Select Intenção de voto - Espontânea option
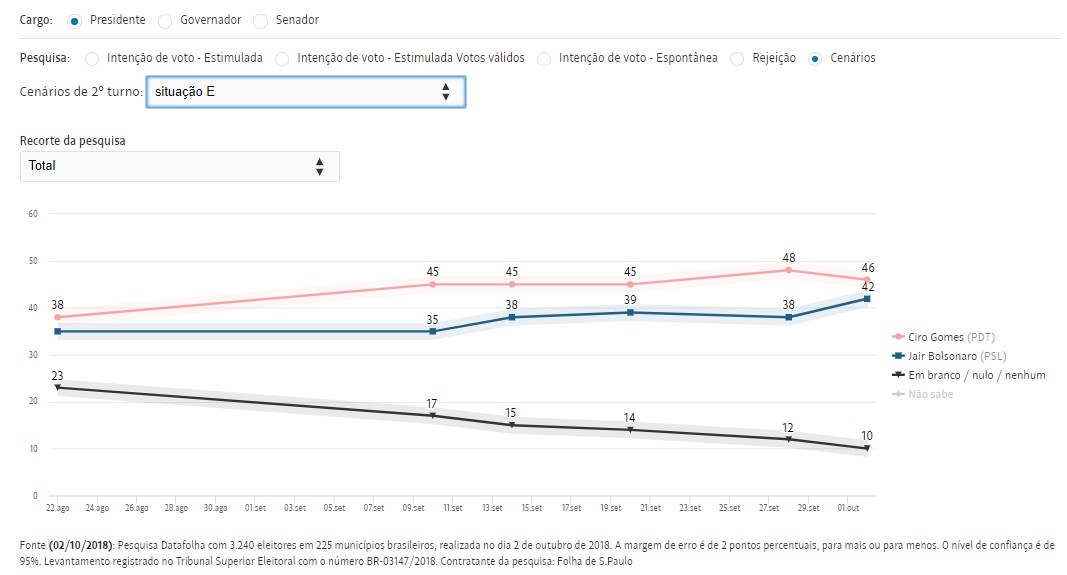 click(545, 59)
